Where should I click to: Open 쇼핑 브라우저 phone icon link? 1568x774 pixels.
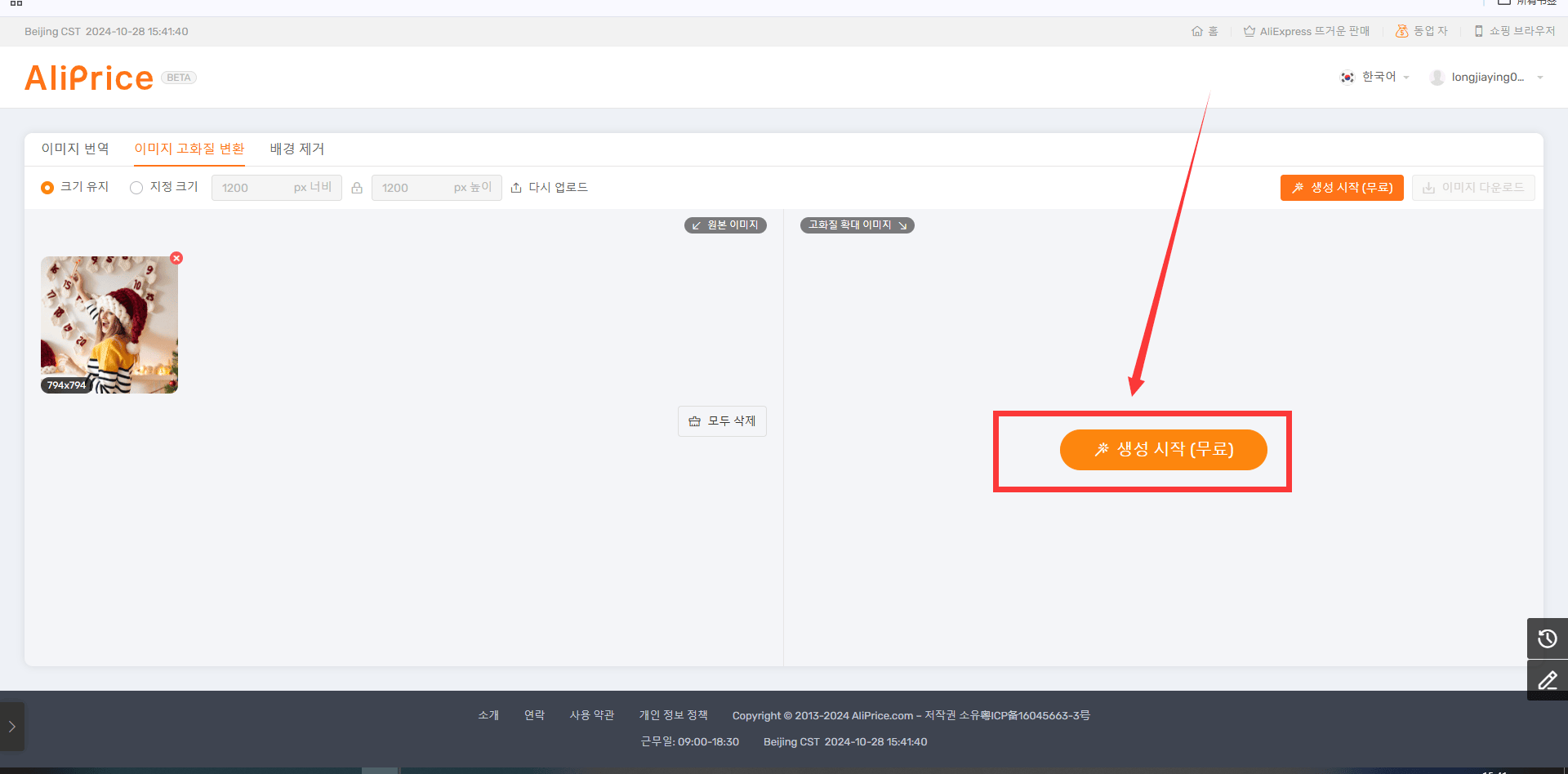click(1514, 31)
